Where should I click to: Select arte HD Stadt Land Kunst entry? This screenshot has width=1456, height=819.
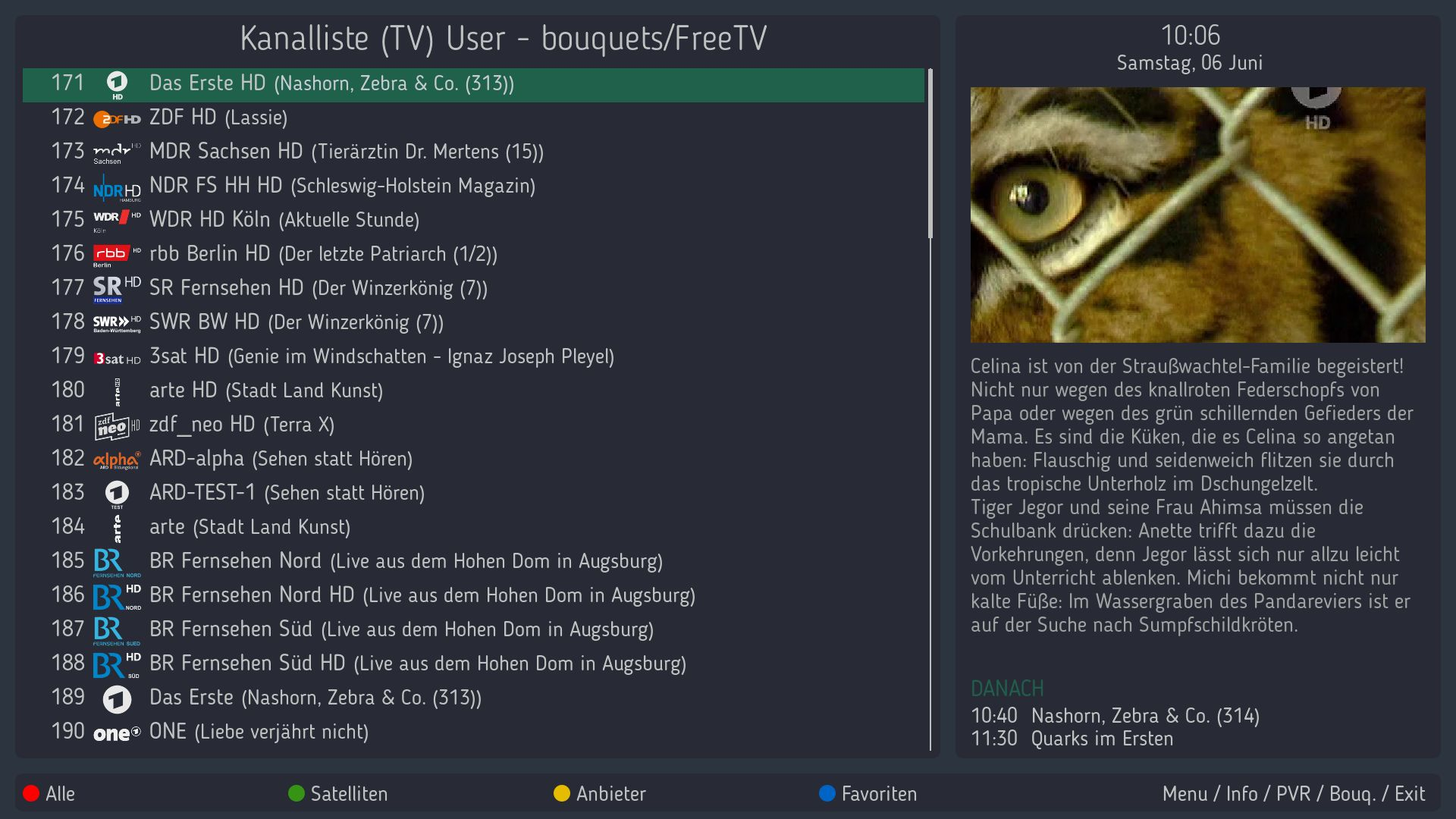(265, 391)
